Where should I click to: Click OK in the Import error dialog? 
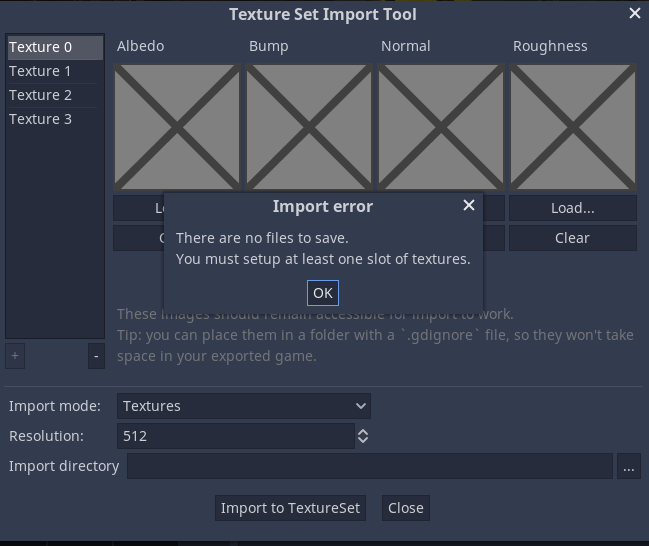tap(323, 293)
